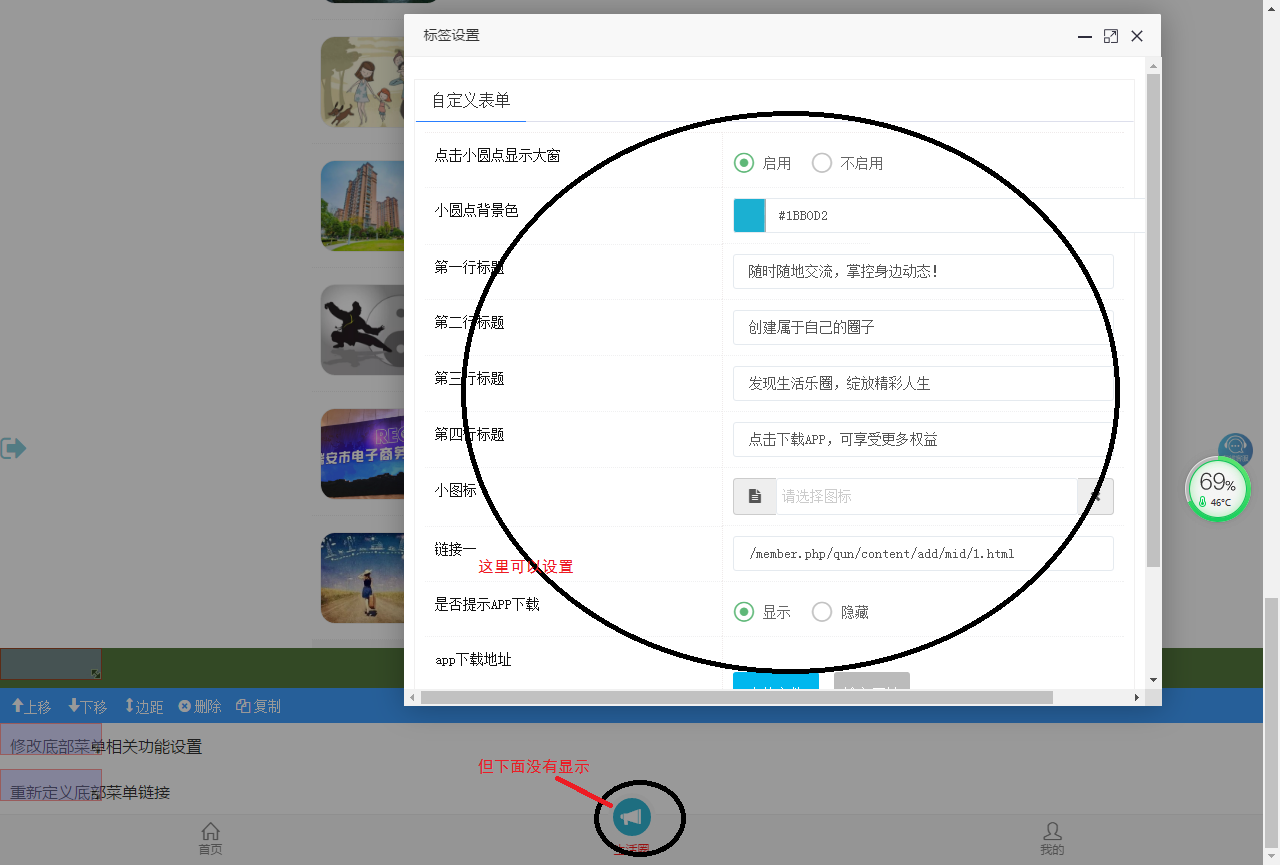Click 删除 delete icon in blue toolbar
This screenshot has width=1280, height=865.
tap(185, 706)
